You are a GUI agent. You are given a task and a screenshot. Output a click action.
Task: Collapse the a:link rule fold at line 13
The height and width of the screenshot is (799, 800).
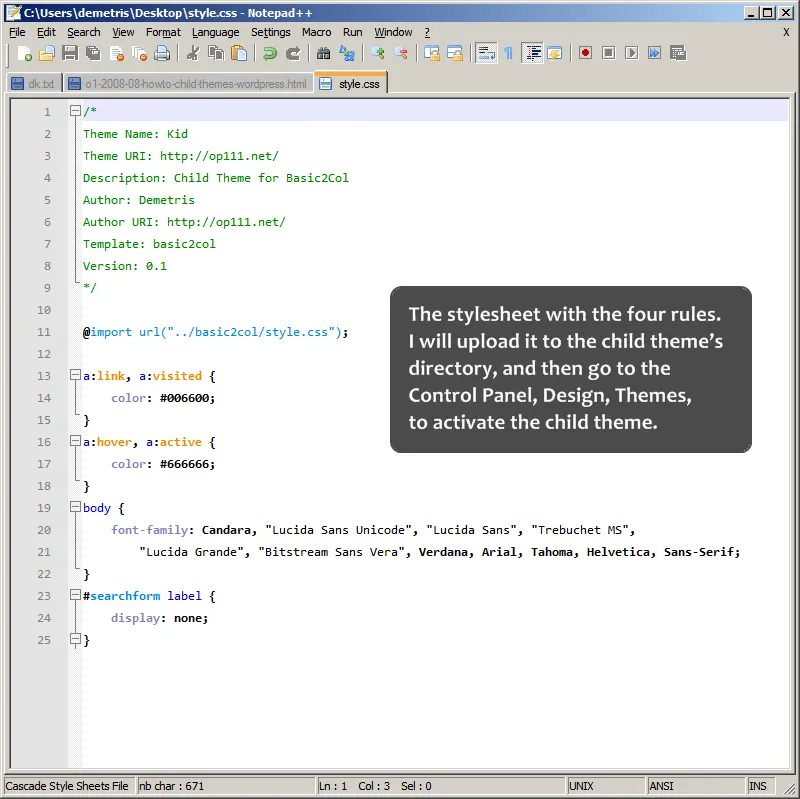pos(75,375)
